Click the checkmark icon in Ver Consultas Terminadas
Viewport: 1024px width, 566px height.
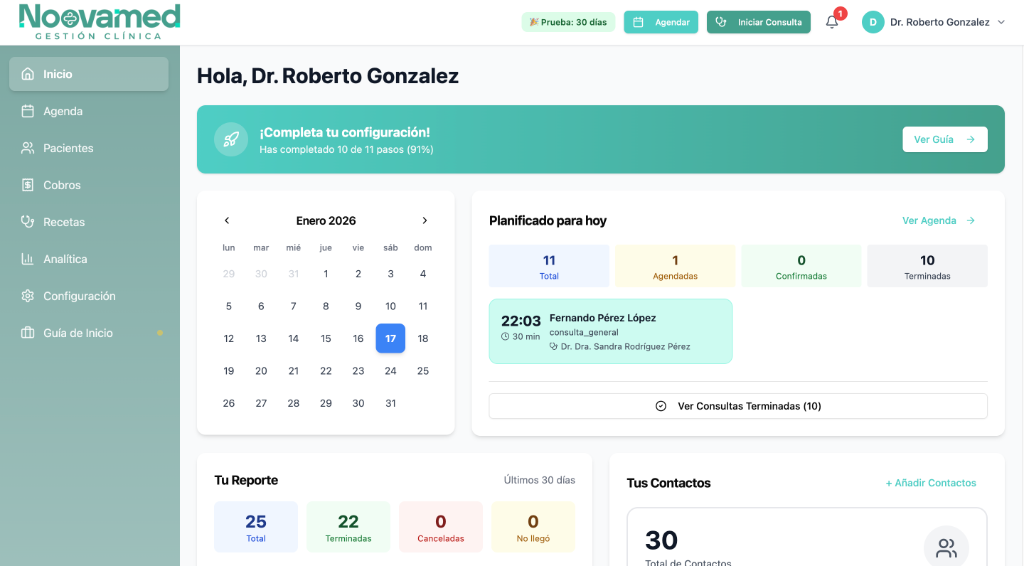[661, 406]
